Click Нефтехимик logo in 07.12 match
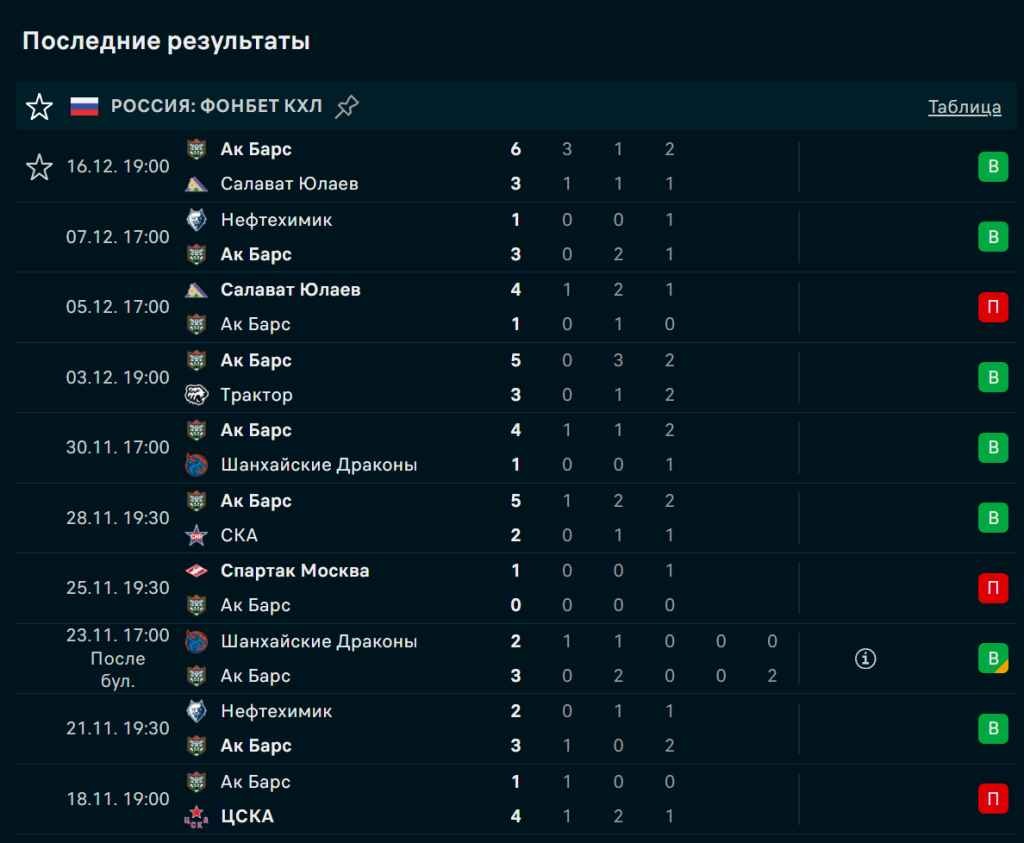1024x843 pixels. (x=197, y=220)
